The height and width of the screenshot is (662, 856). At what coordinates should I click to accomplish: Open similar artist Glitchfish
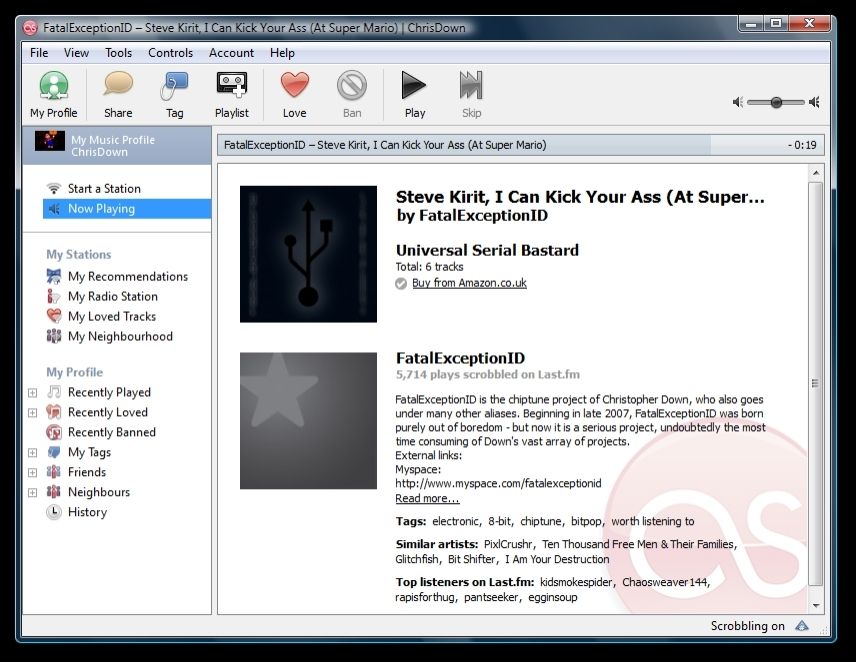tap(417, 559)
